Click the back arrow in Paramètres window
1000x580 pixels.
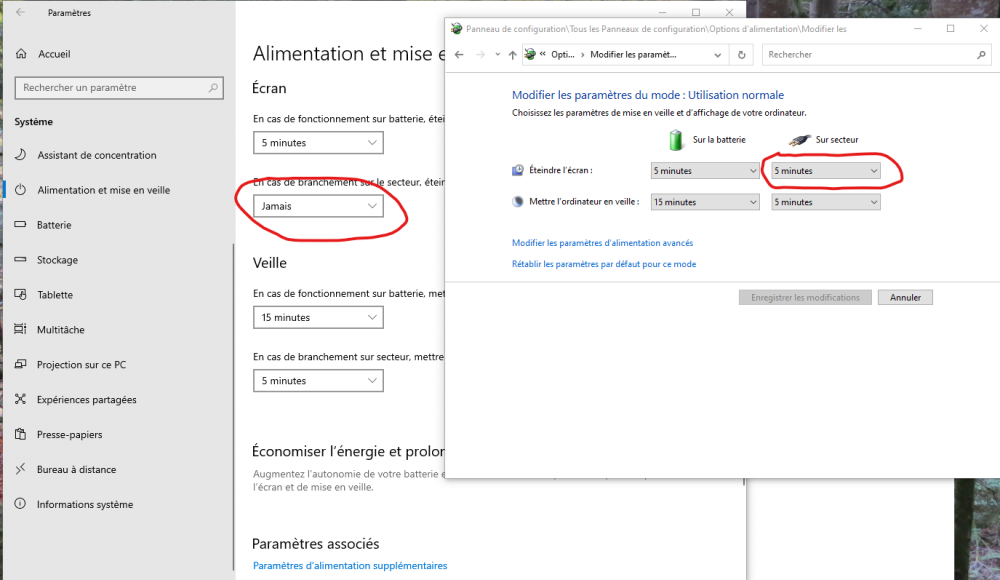(20, 12)
